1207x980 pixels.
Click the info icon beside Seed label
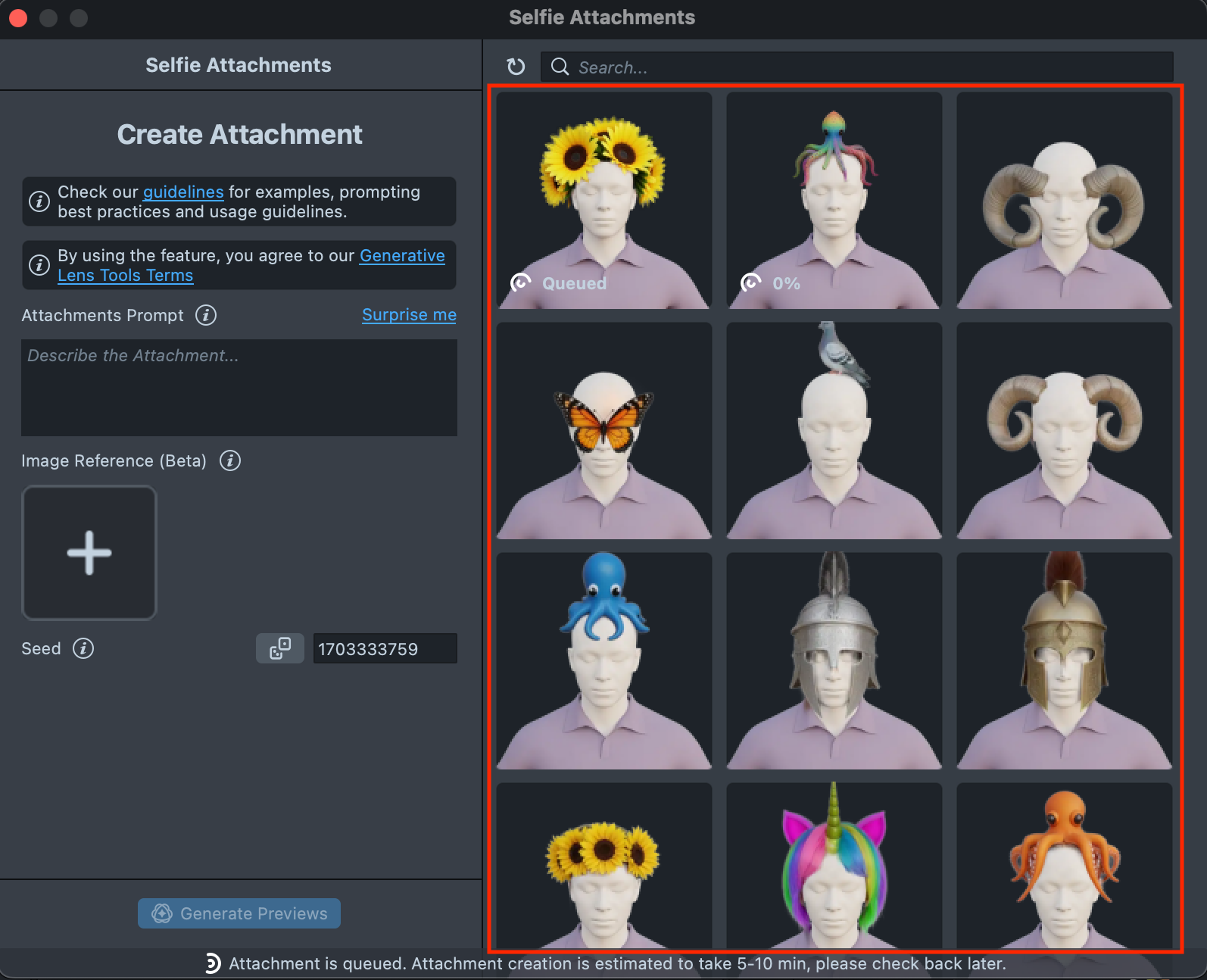coord(83,648)
